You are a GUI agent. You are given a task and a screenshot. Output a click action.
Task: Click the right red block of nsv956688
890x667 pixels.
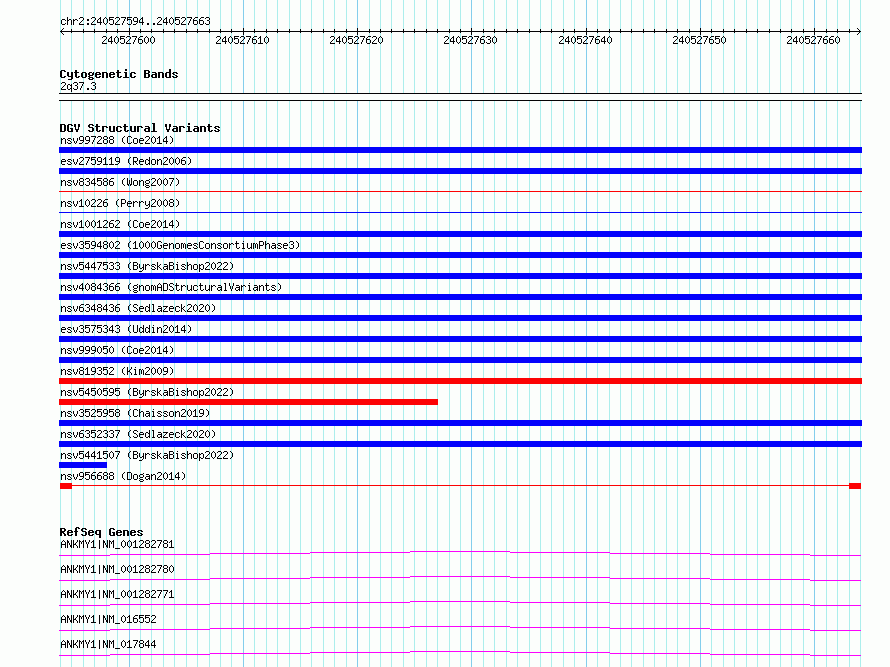(855, 486)
